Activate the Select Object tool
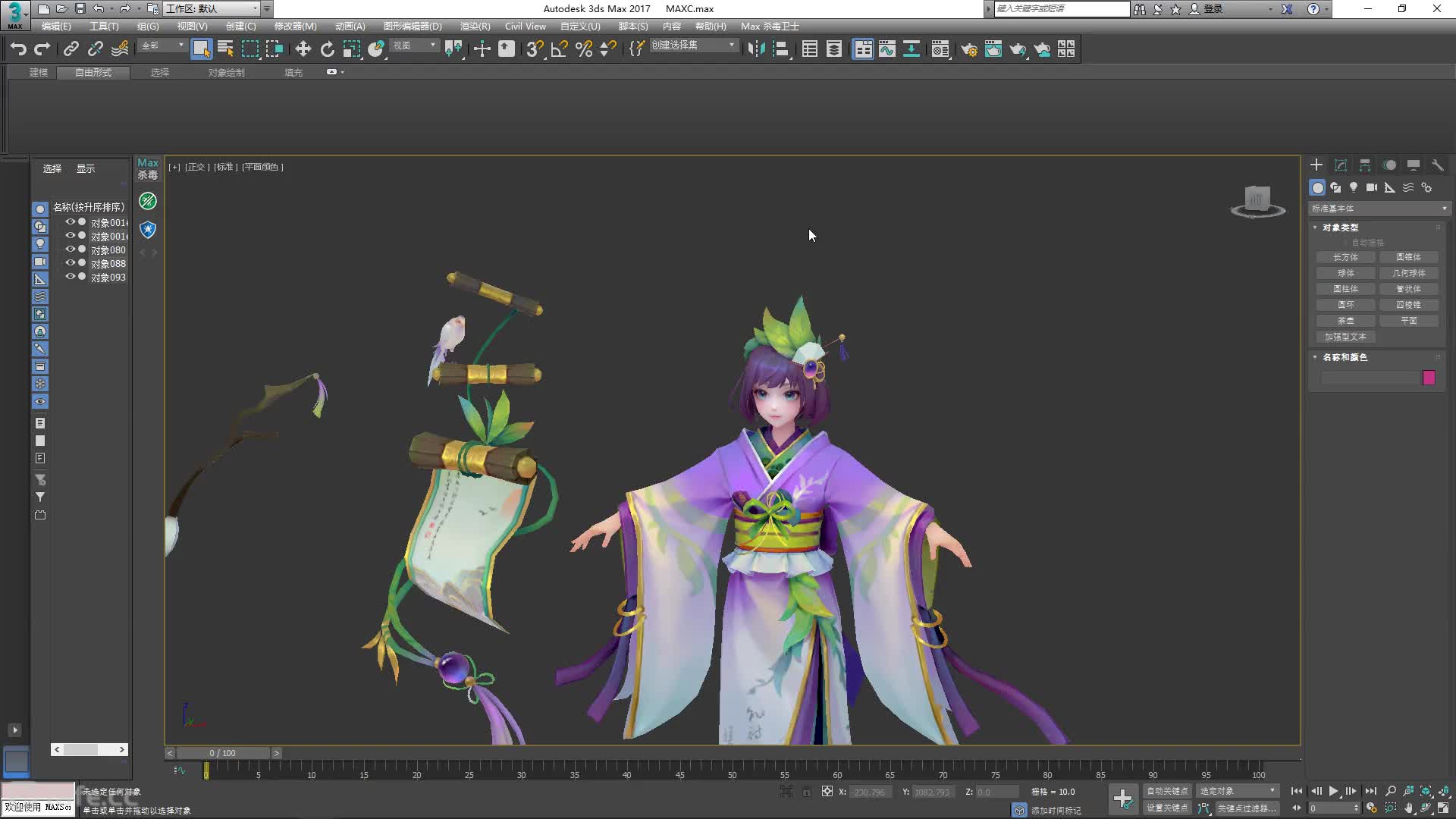1456x819 pixels. (201, 49)
